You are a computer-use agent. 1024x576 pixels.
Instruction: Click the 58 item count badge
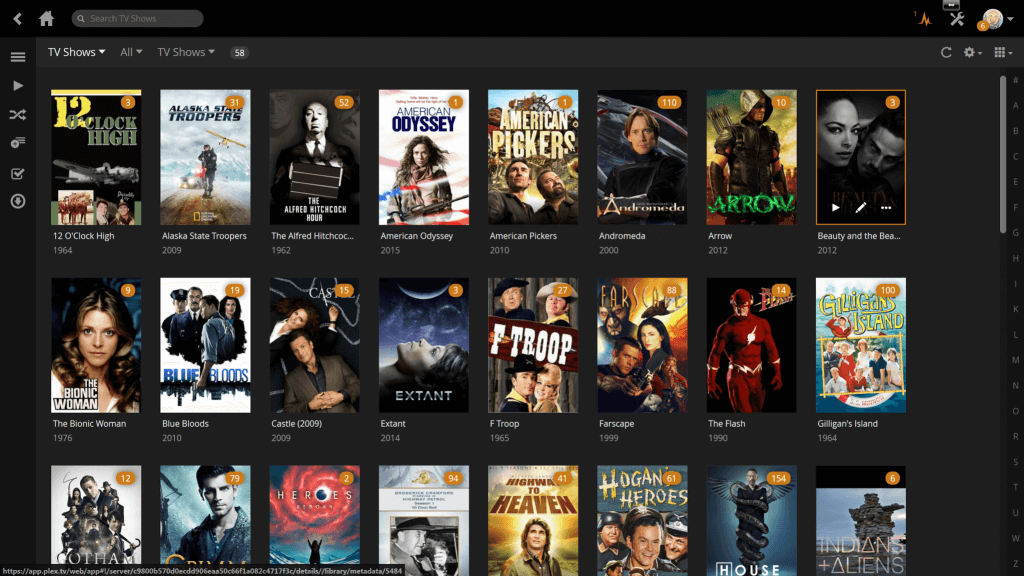pyautogui.click(x=240, y=53)
